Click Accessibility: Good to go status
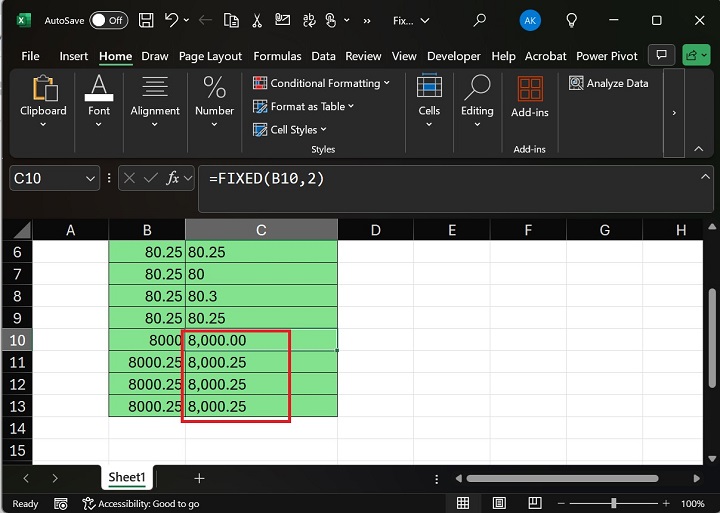720x513 pixels. [141, 504]
